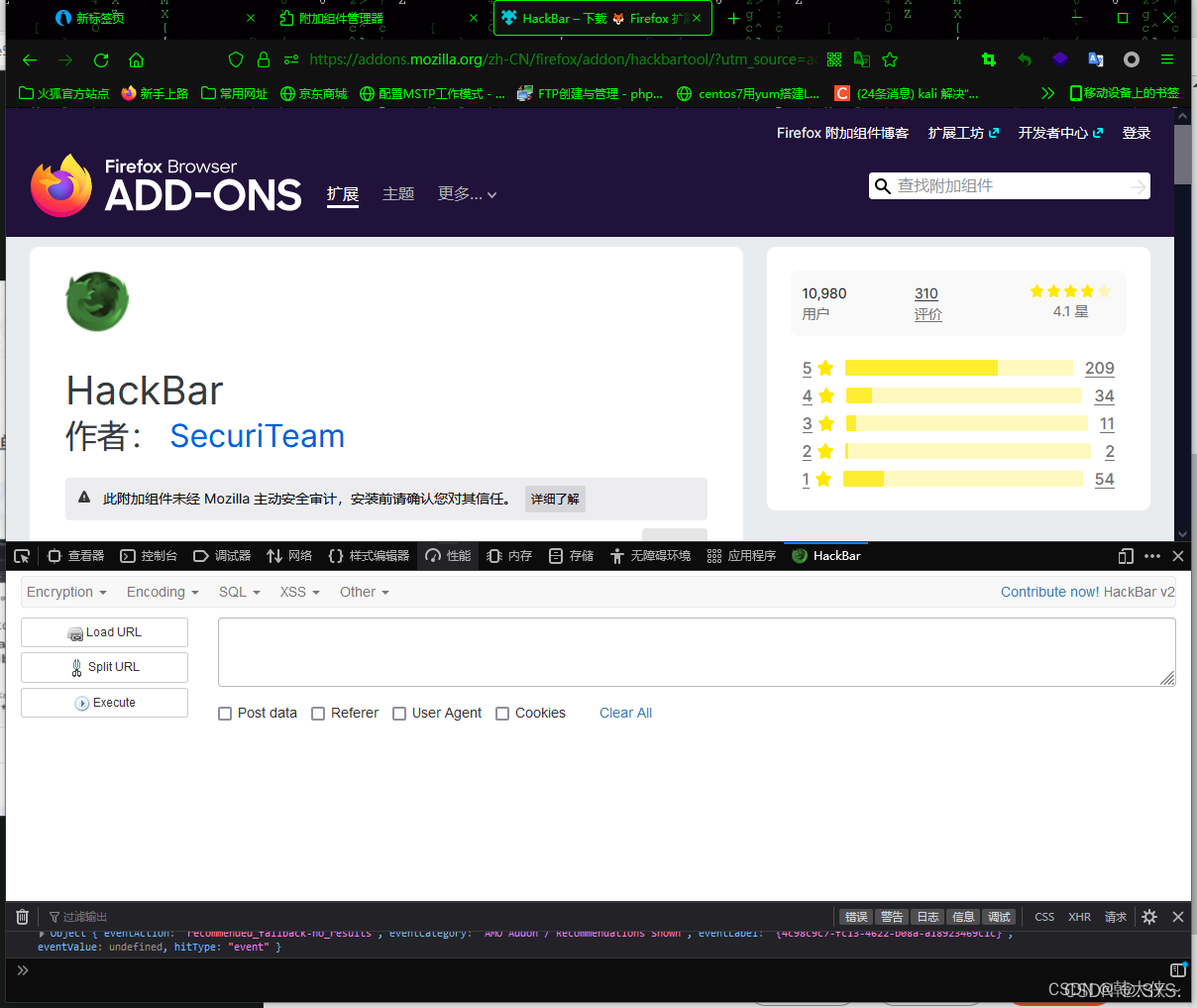Viewport: 1197px width, 1008px height.
Task: Open the 存储 devtools tab
Action: (x=571, y=556)
